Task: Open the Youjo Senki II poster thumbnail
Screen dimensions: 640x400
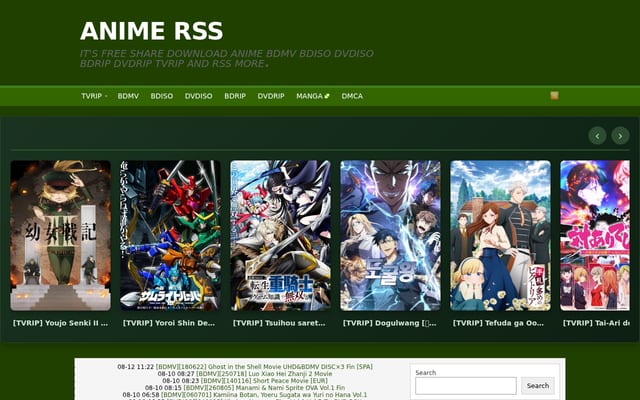Action: [60, 236]
